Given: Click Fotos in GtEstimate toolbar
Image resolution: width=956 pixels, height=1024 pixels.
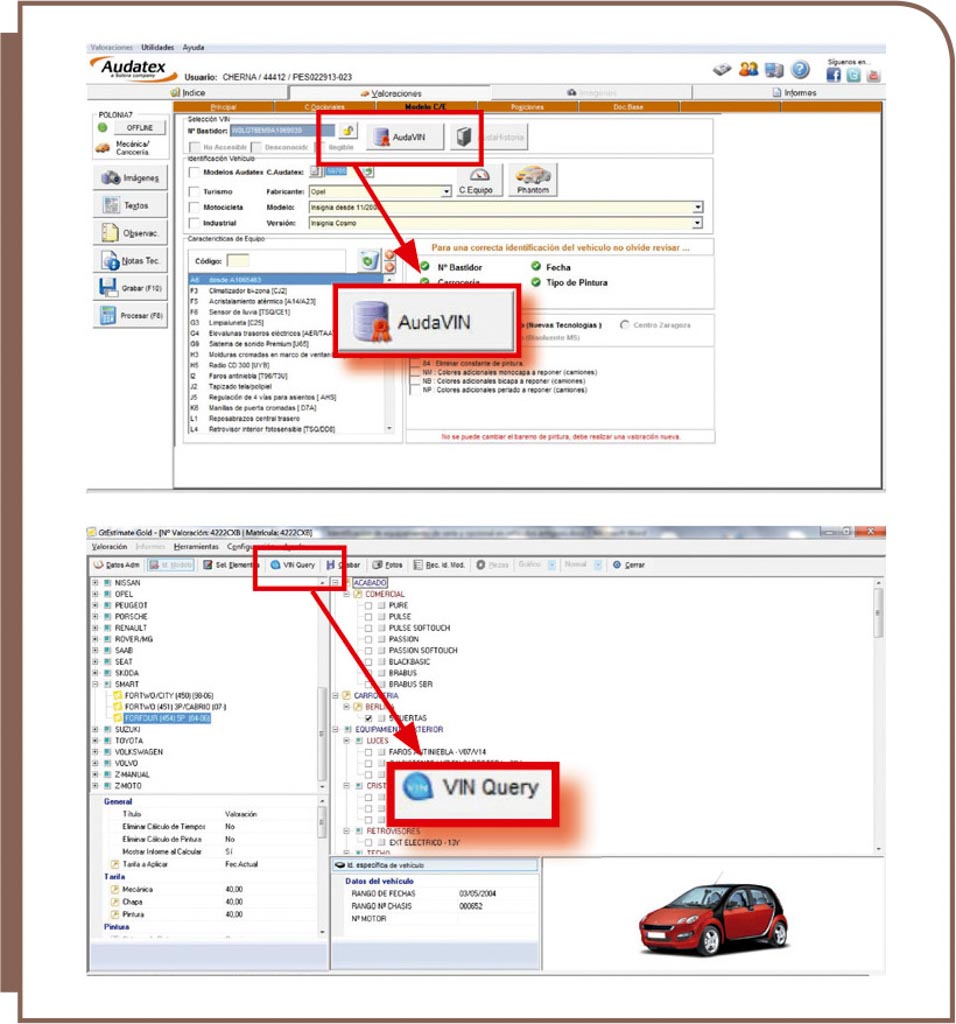Looking at the screenshot, I should click(388, 565).
